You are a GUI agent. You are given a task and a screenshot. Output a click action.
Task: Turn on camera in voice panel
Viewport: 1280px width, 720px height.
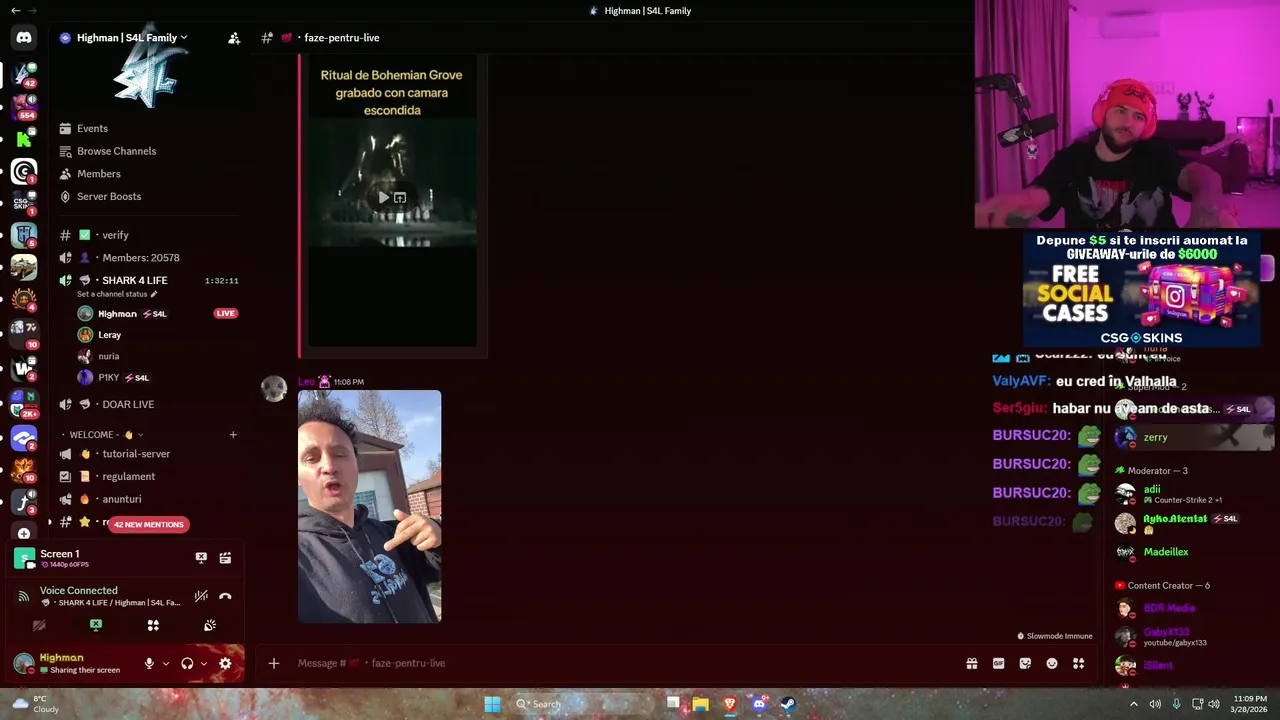coord(39,625)
